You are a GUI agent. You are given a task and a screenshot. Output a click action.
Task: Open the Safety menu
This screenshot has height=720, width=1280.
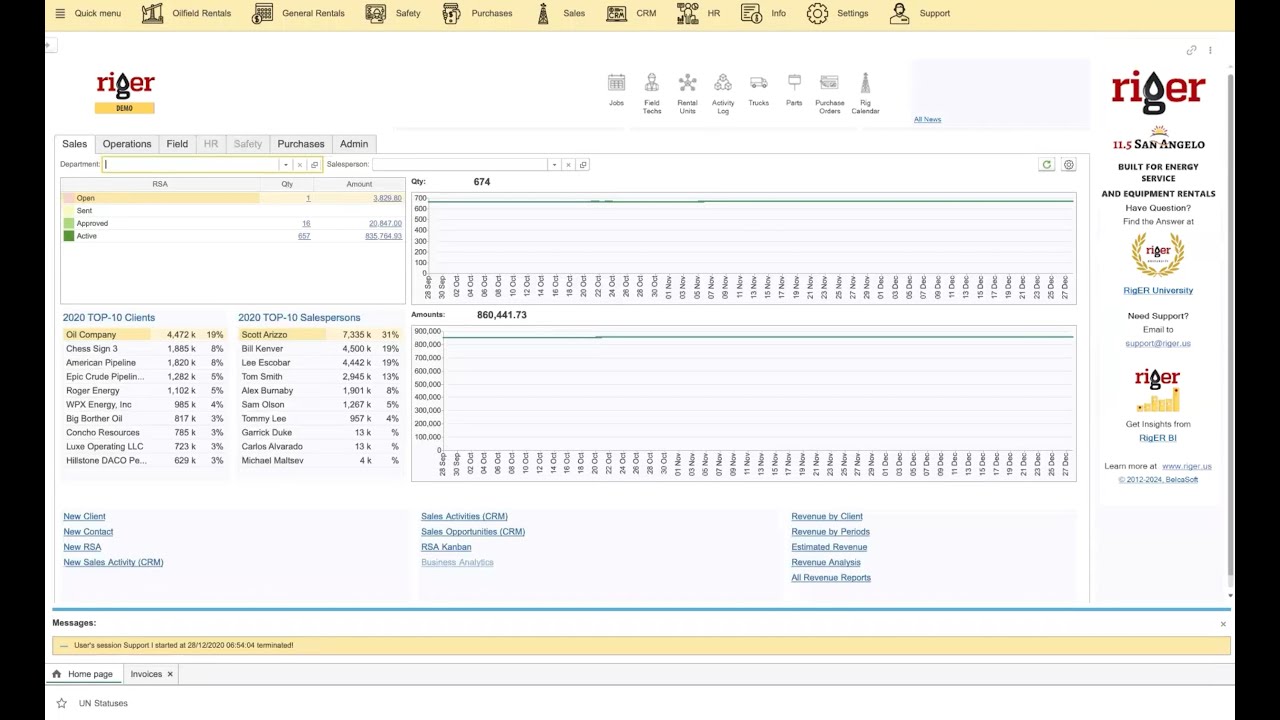pos(393,13)
